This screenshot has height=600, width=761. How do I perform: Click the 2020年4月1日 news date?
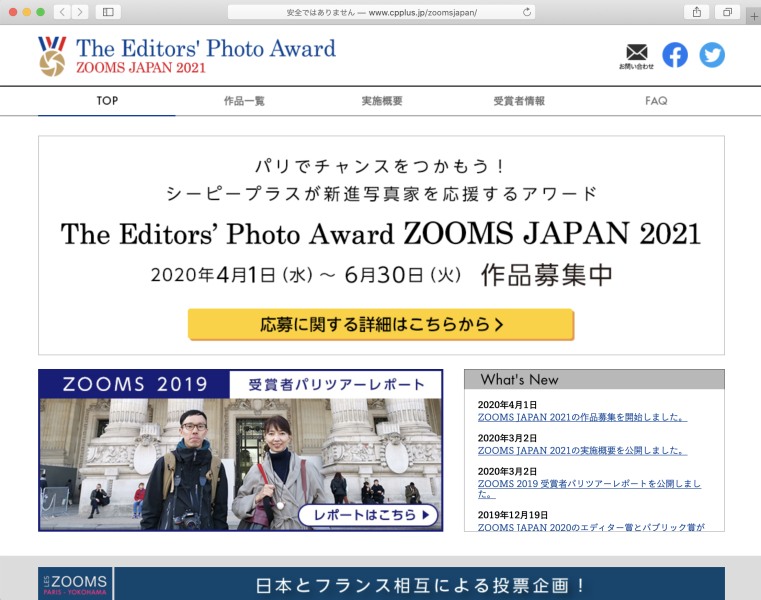pos(507,405)
